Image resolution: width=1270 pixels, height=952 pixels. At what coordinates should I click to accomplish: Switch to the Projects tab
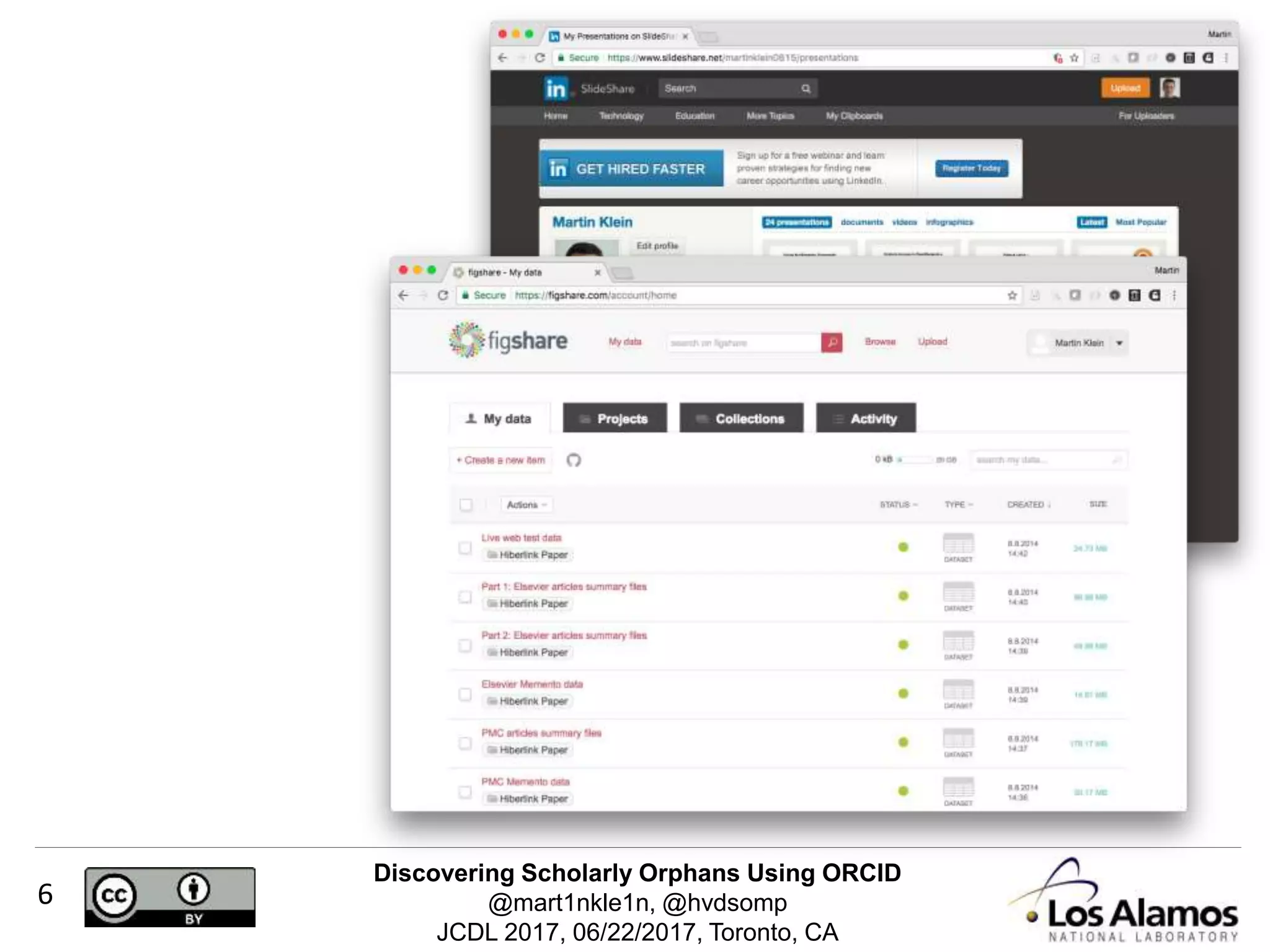(615, 418)
